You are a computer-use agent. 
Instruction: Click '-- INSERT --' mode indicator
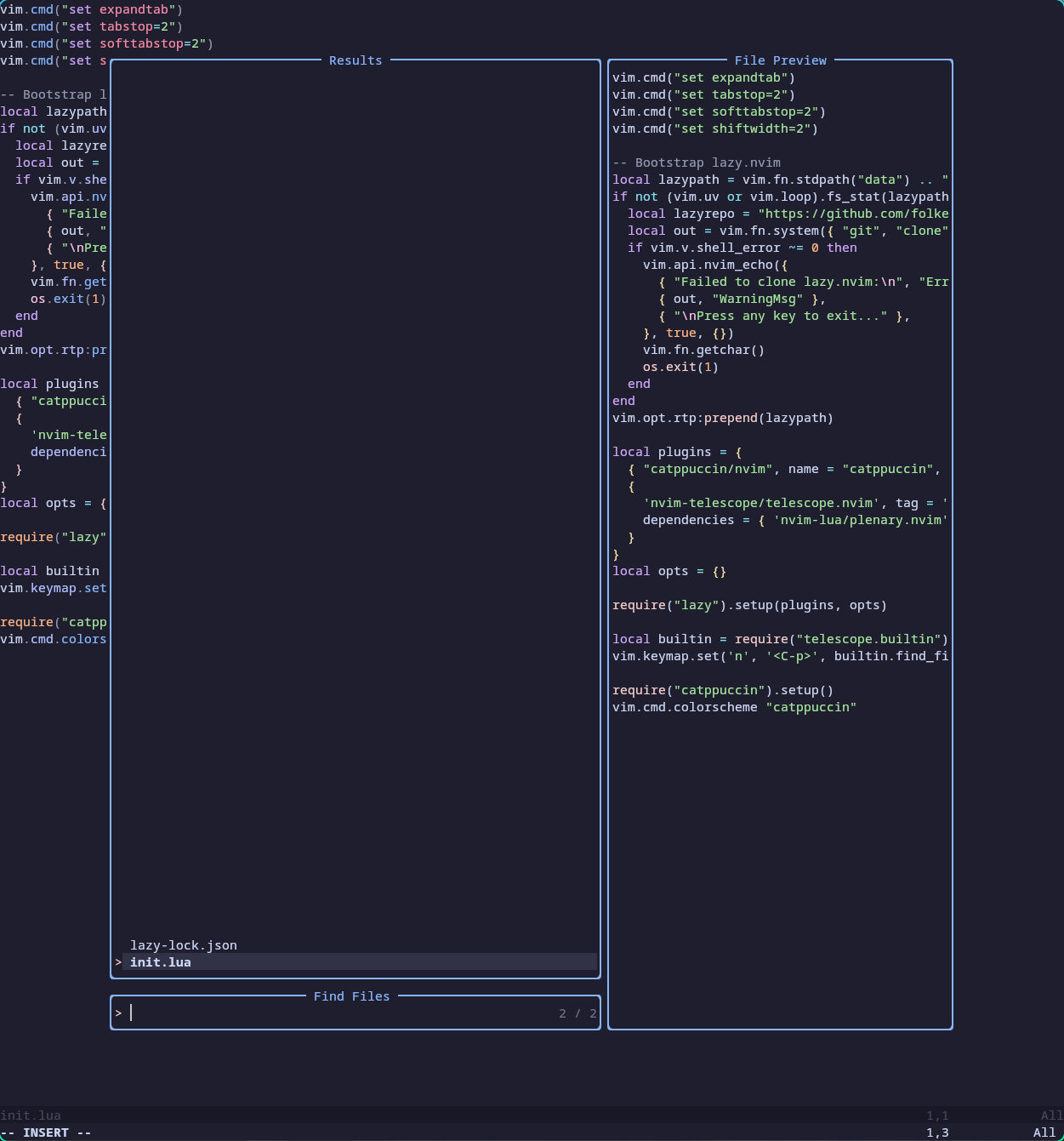click(x=46, y=1132)
